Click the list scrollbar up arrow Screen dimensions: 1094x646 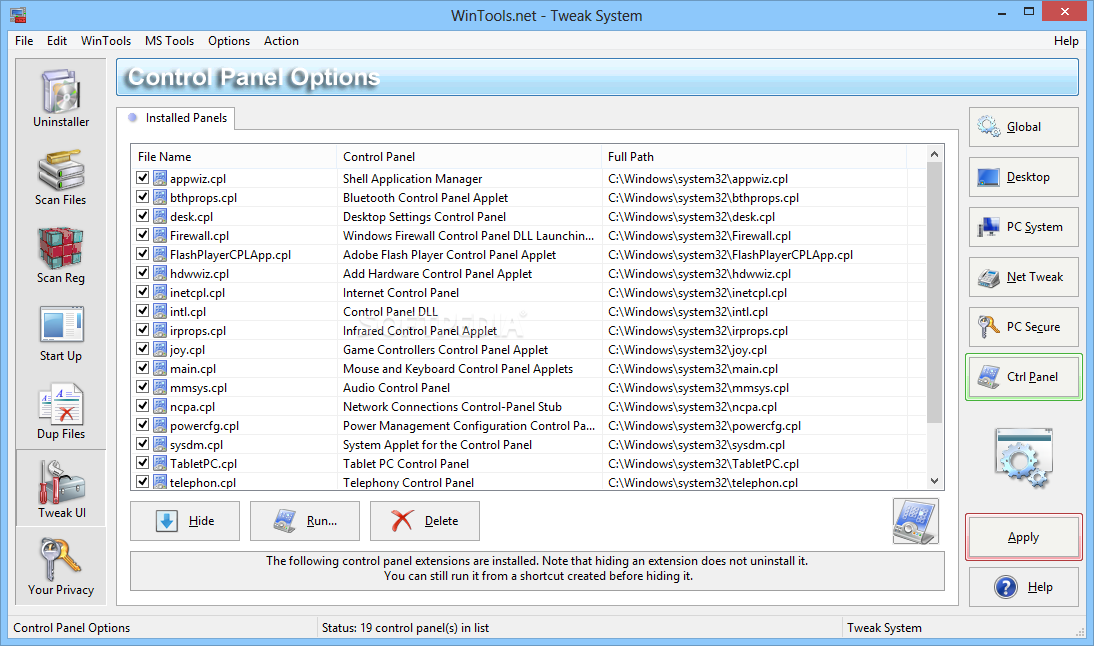(934, 154)
